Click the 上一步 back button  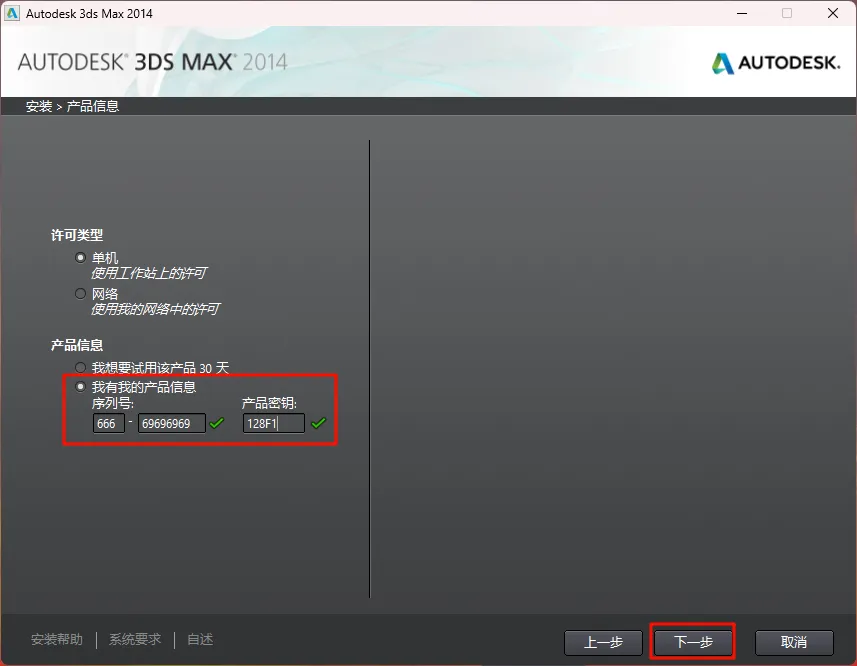point(603,642)
